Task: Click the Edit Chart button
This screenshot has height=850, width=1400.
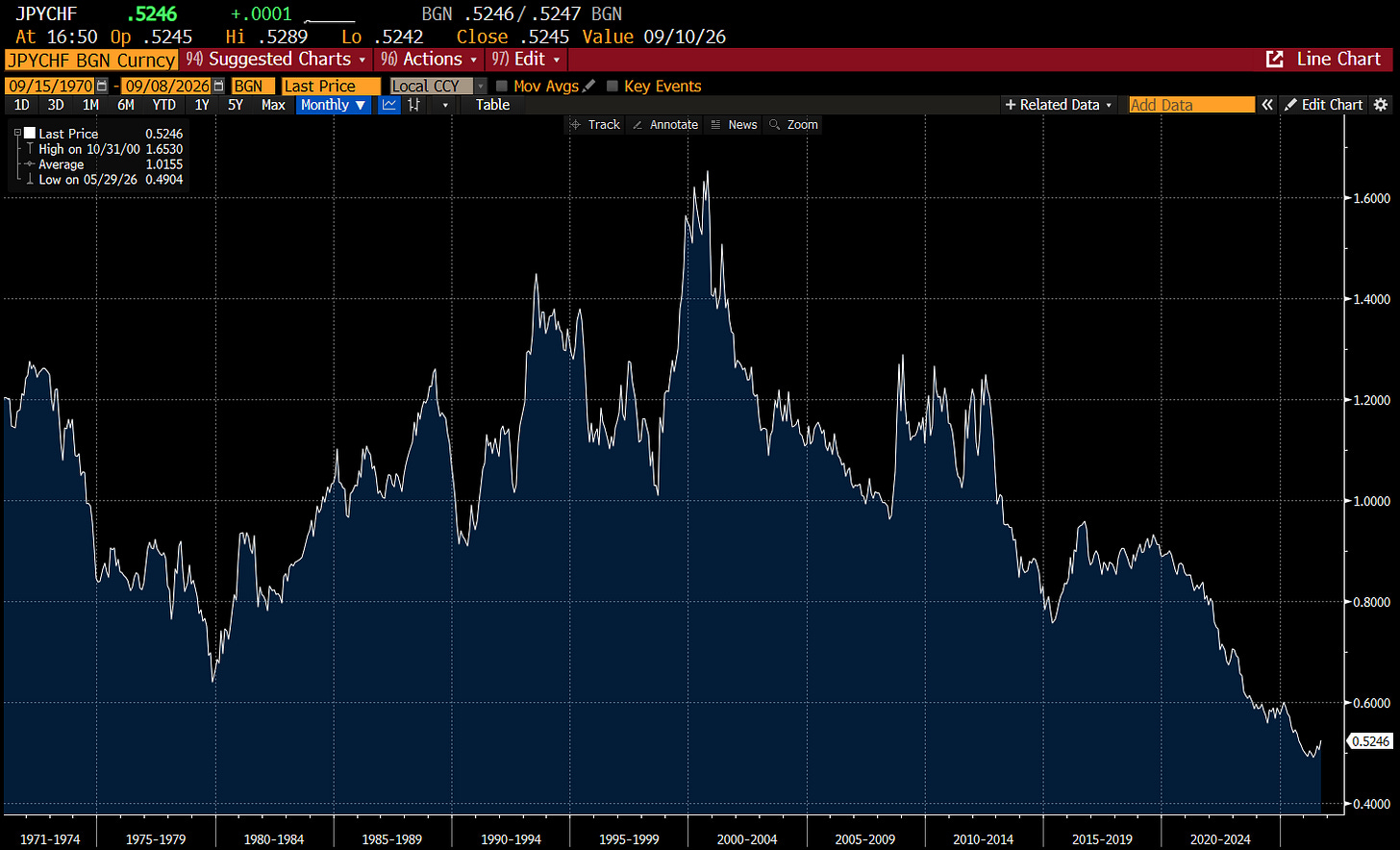Action: [1324, 105]
